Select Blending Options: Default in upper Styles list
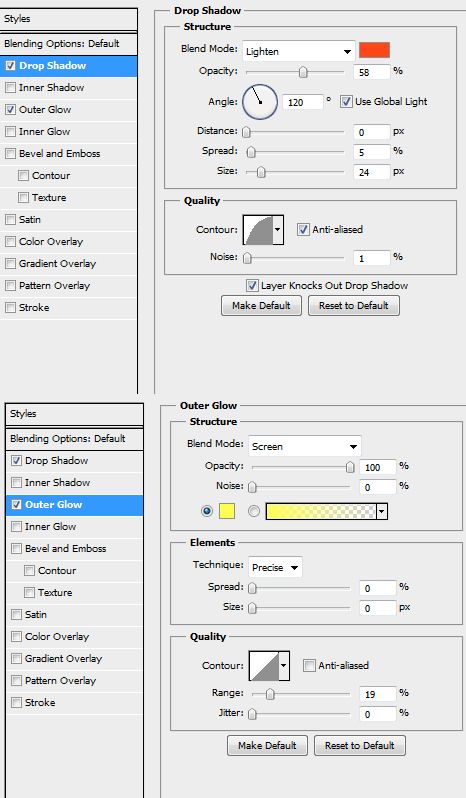466x798 pixels. point(68,43)
